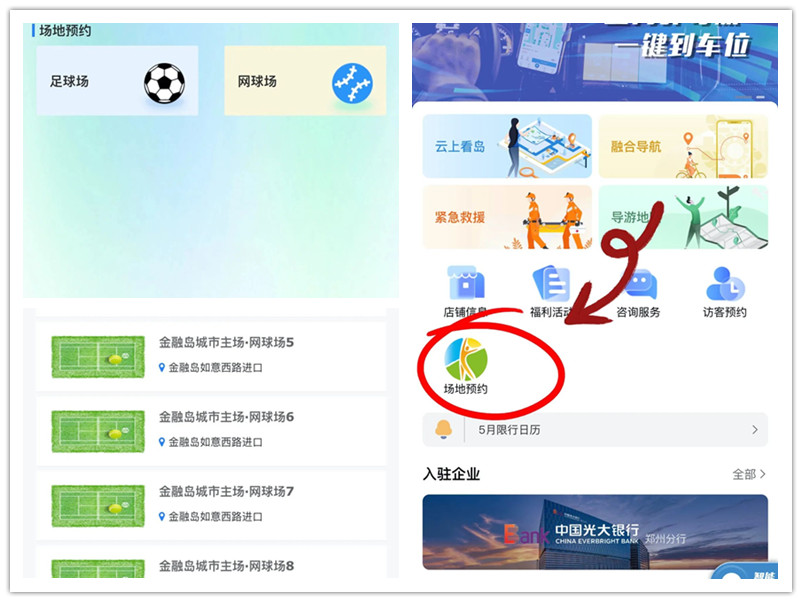Click the bell notification icon

(x=443, y=430)
